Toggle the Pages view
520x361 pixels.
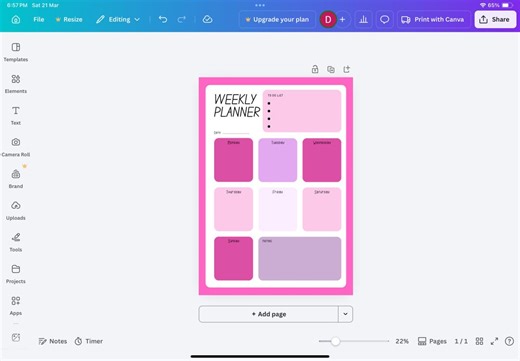(x=432, y=341)
